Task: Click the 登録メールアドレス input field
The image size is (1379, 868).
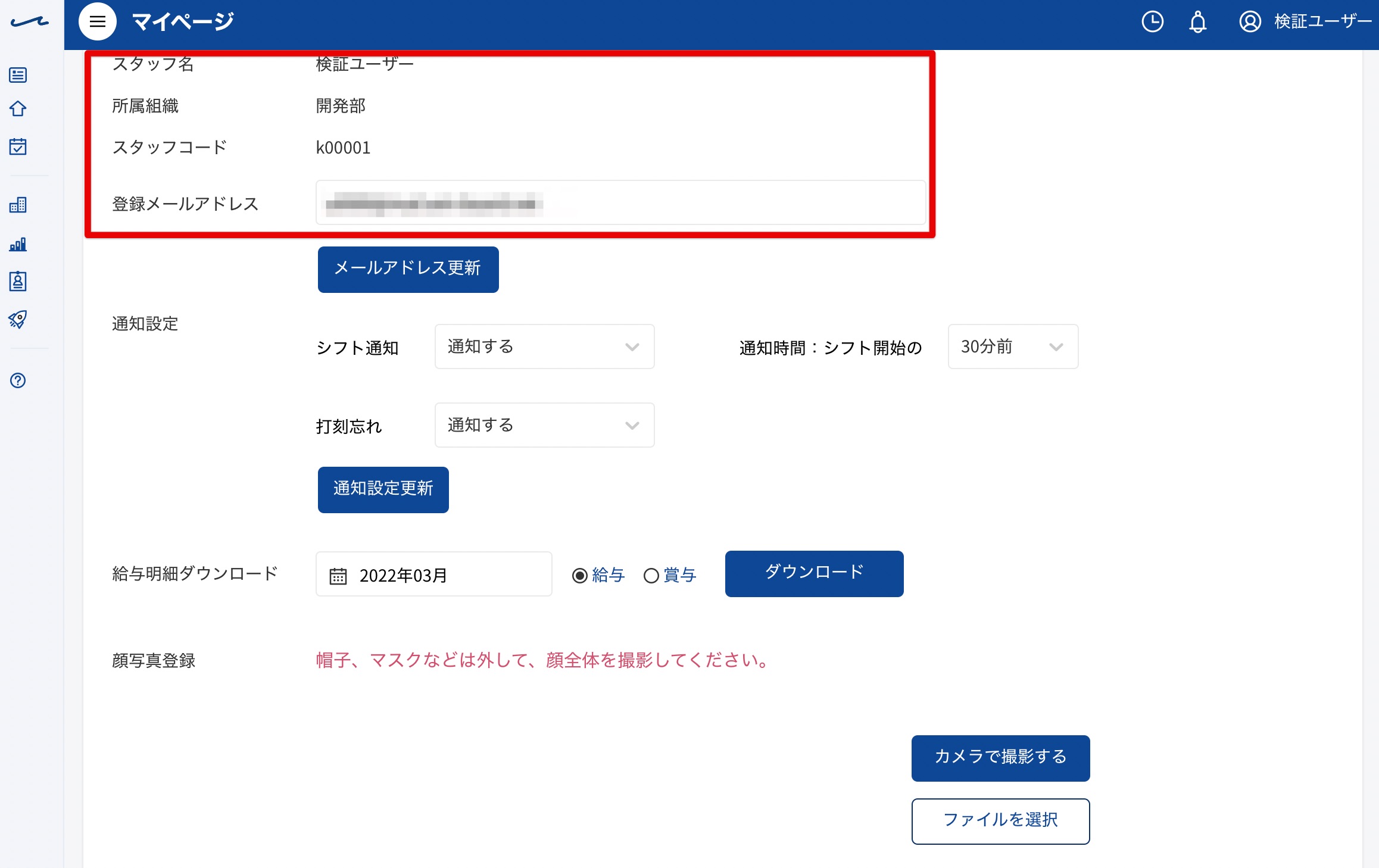Action: click(x=620, y=202)
